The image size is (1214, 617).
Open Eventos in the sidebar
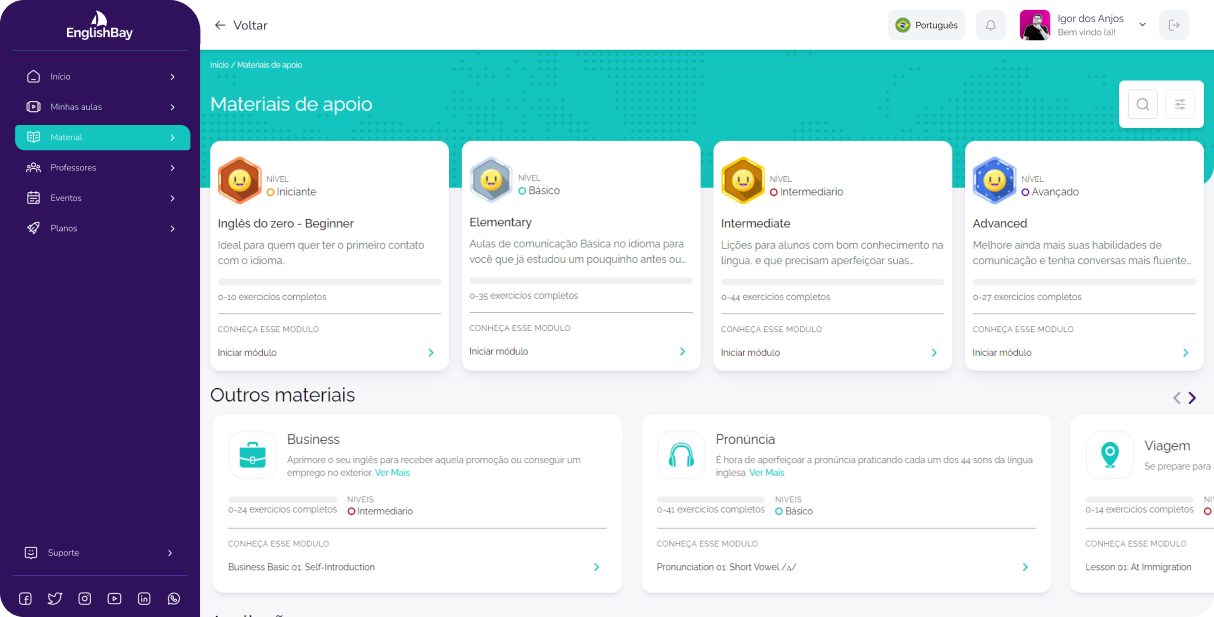(x=102, y=198)
